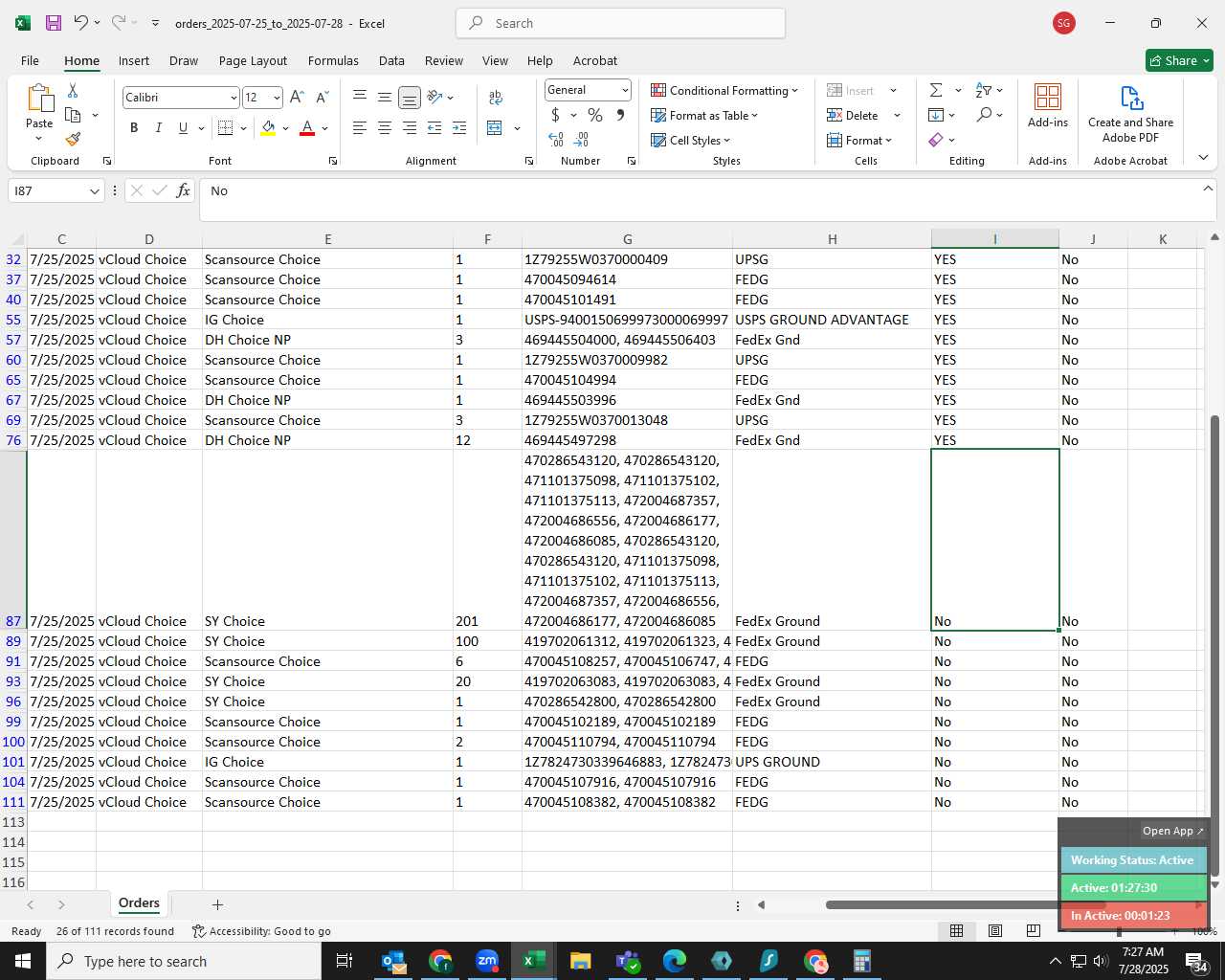The height and width of the screenshot is (980, 1225).
Task: Click the Insert Function fx icon
Action: coord(184,190)
